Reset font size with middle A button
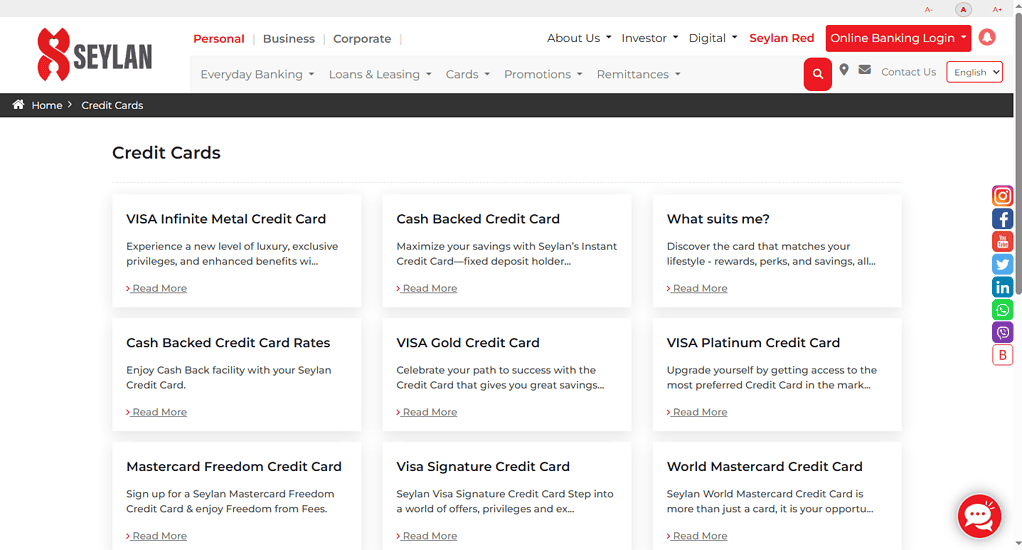Image resolution: width=1022 pixels, height=550 pixels. pyautogui.click(x=963, y=9)
